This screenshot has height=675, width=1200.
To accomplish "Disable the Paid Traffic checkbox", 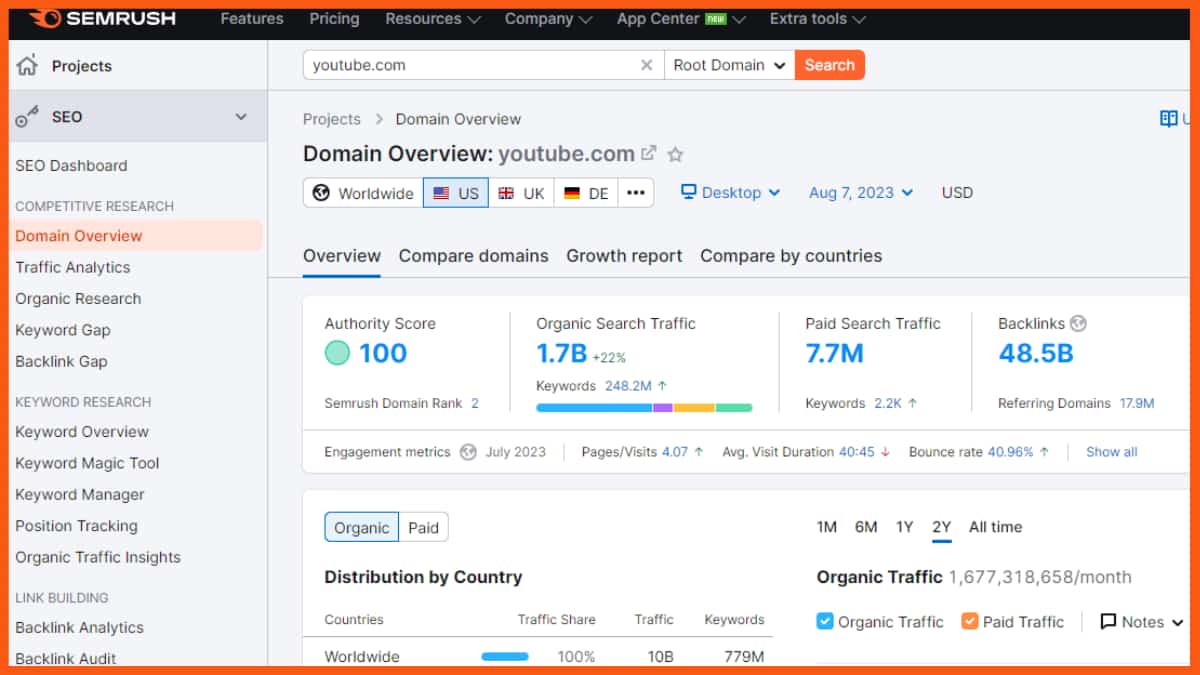I will 969,621.
